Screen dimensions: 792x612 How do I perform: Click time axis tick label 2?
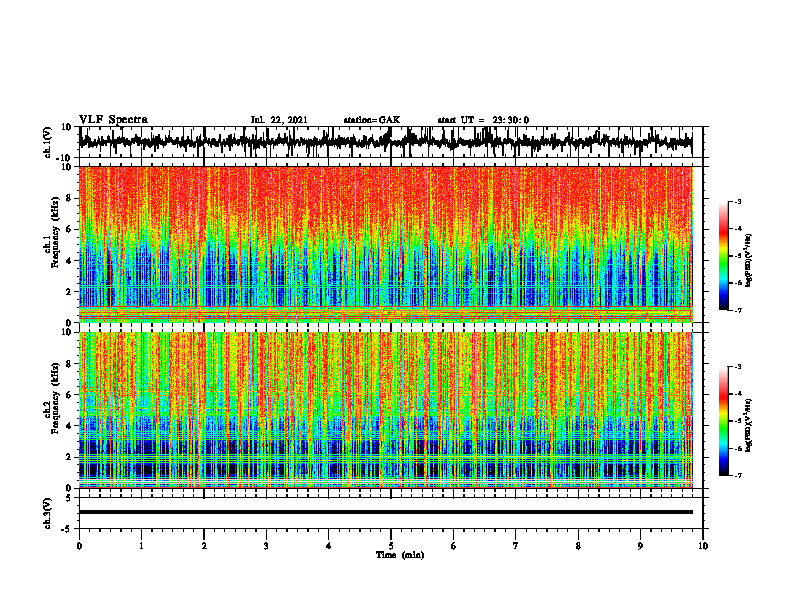point(204,546)
